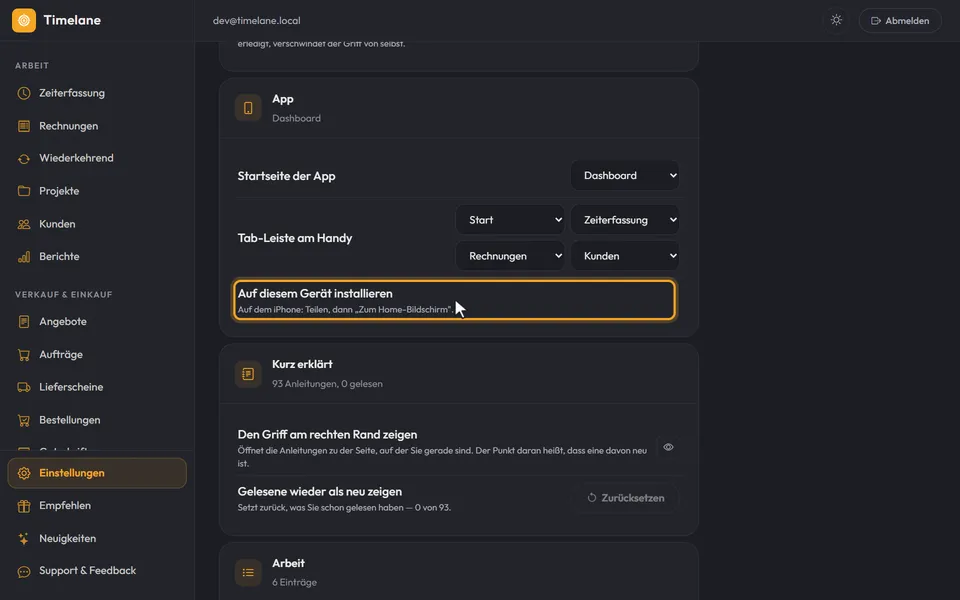Toggle eye icon for Griff am rechten Rand

[x=669, y=447]
